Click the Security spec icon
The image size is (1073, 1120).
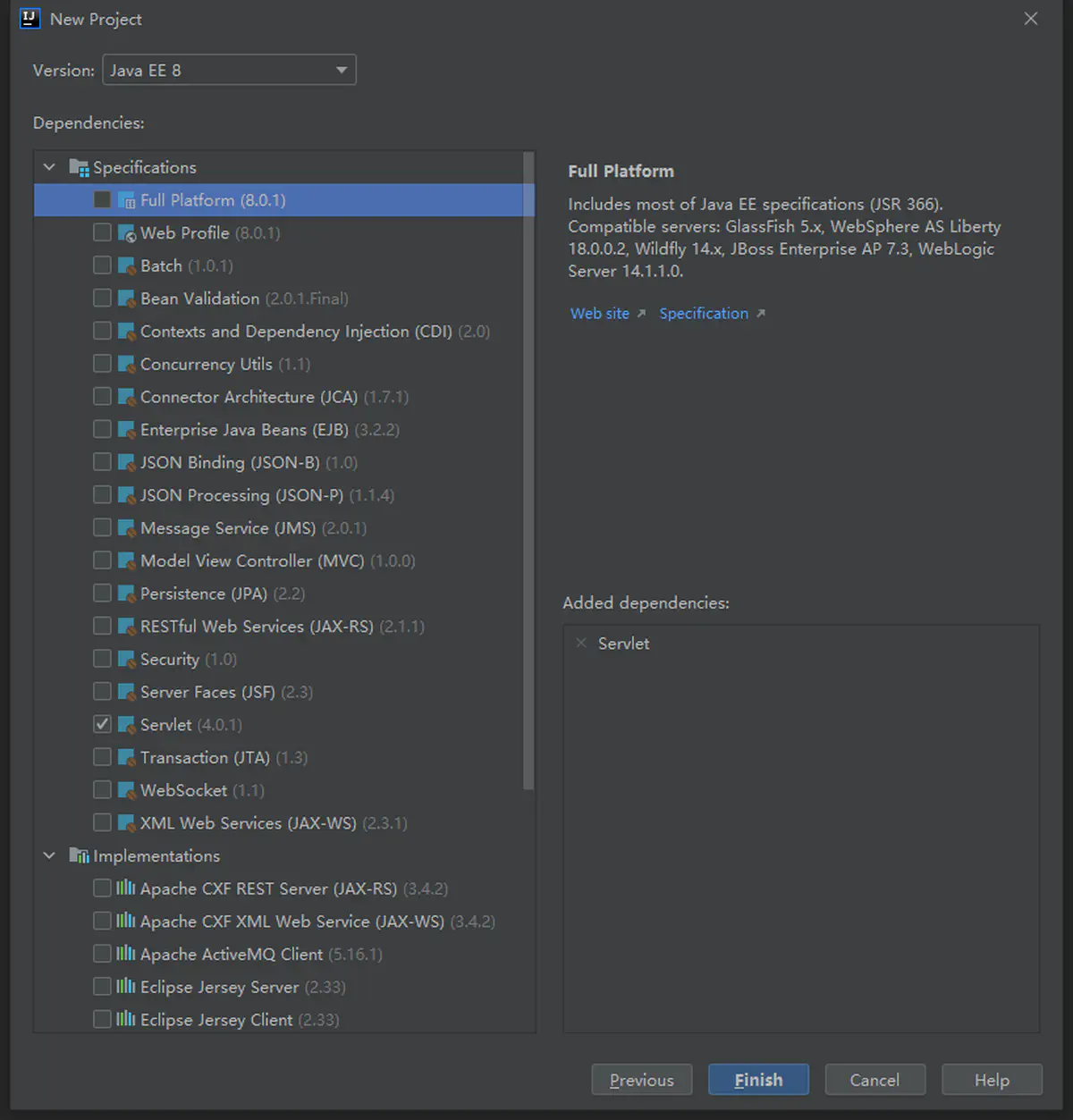[x=126, y=659]
